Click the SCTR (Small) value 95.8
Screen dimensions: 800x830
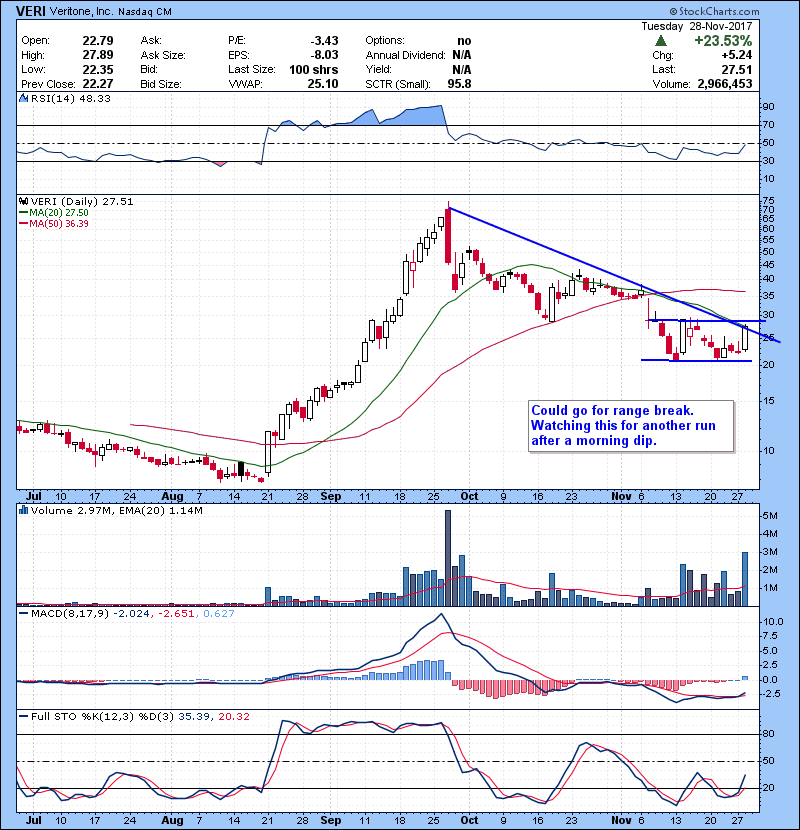459,84
